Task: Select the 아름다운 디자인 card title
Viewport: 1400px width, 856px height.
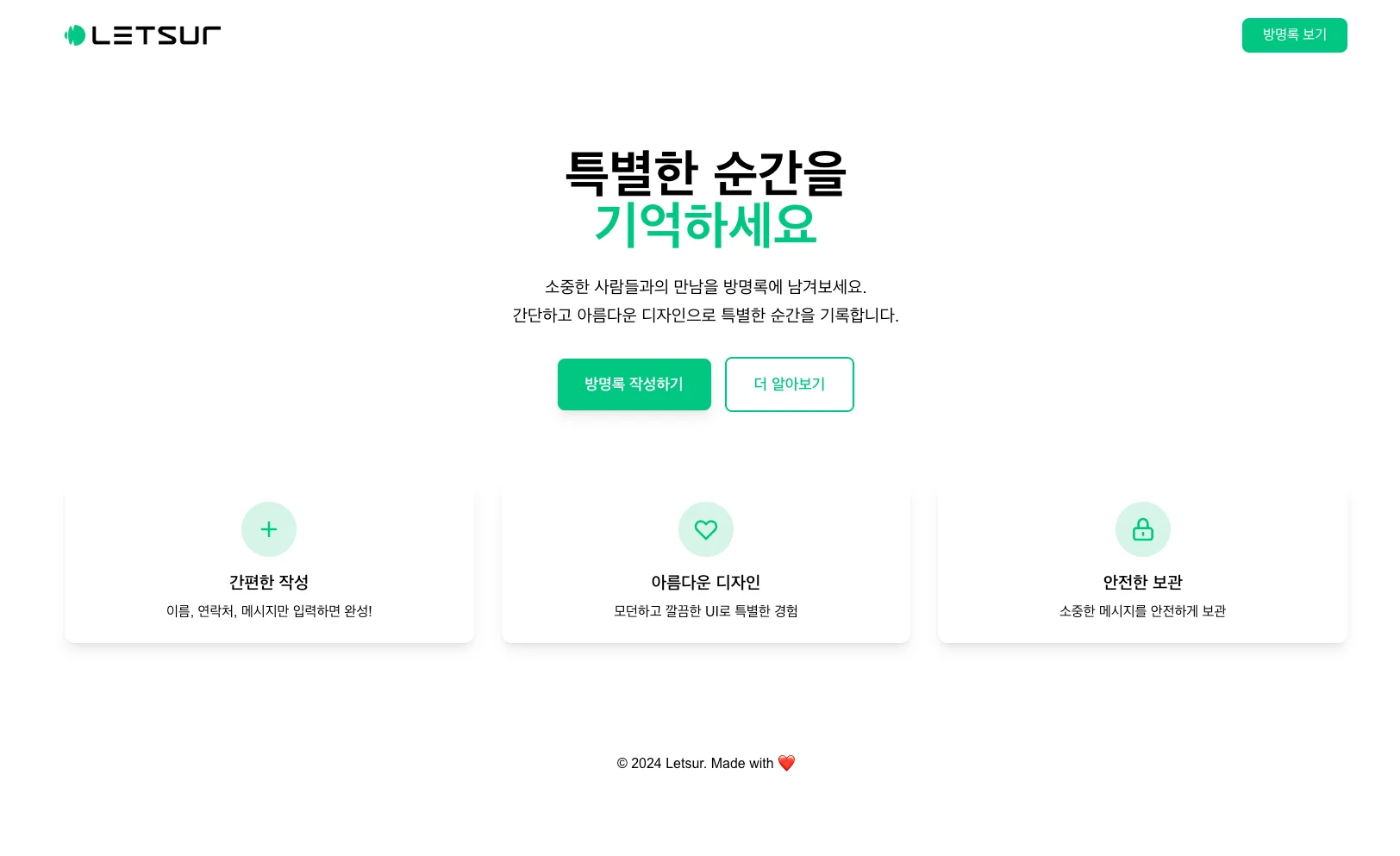Action: tap(705, 583)
